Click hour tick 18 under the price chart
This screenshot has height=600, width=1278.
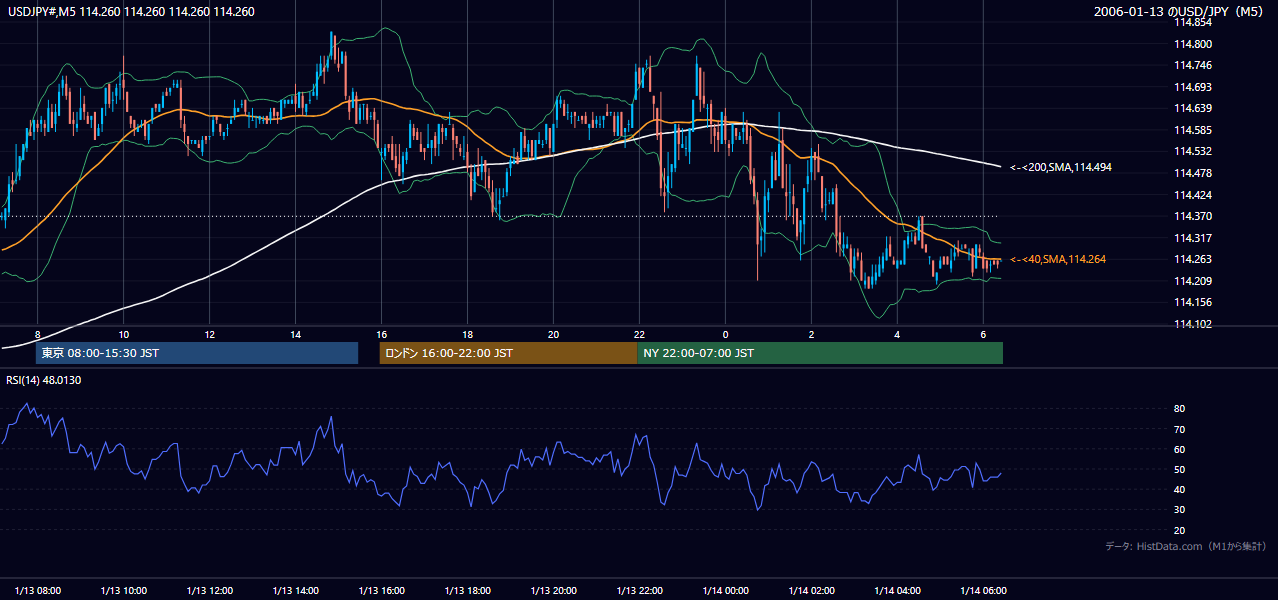pos(467,334)
